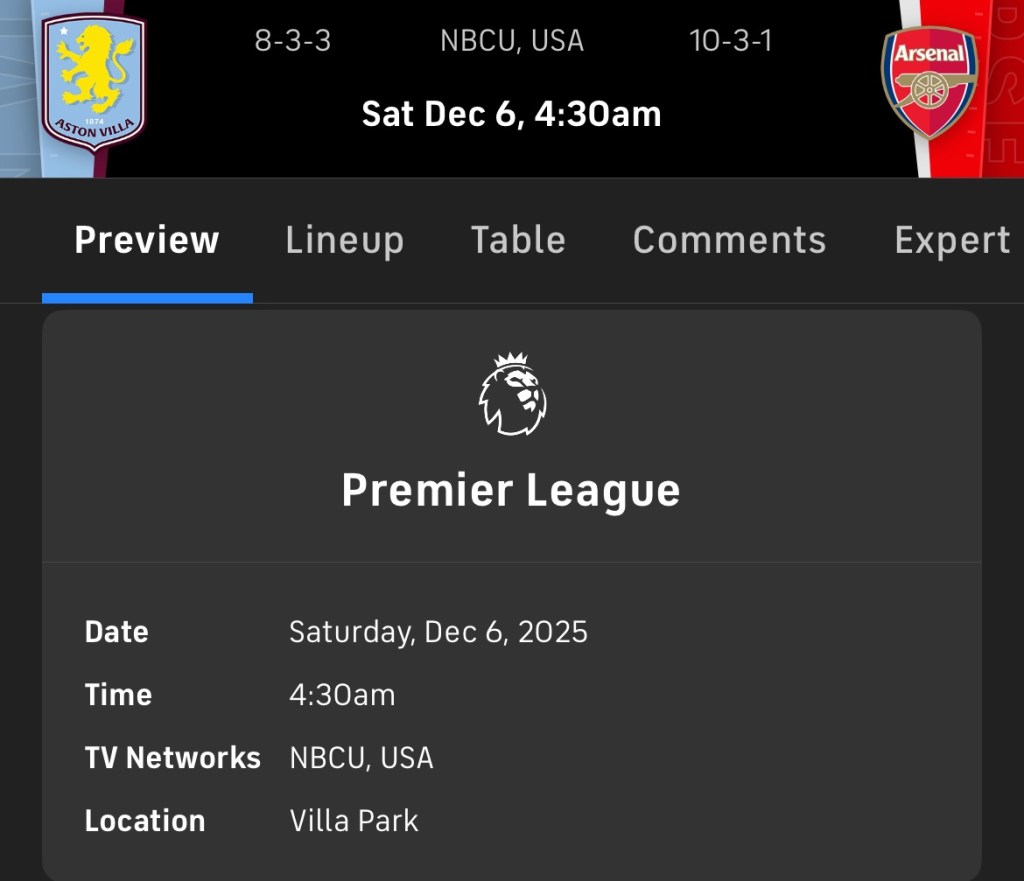1024x881 pixels.
Task: Select the Expert tab
Action: pyautogui.click(x=951, y=241)
